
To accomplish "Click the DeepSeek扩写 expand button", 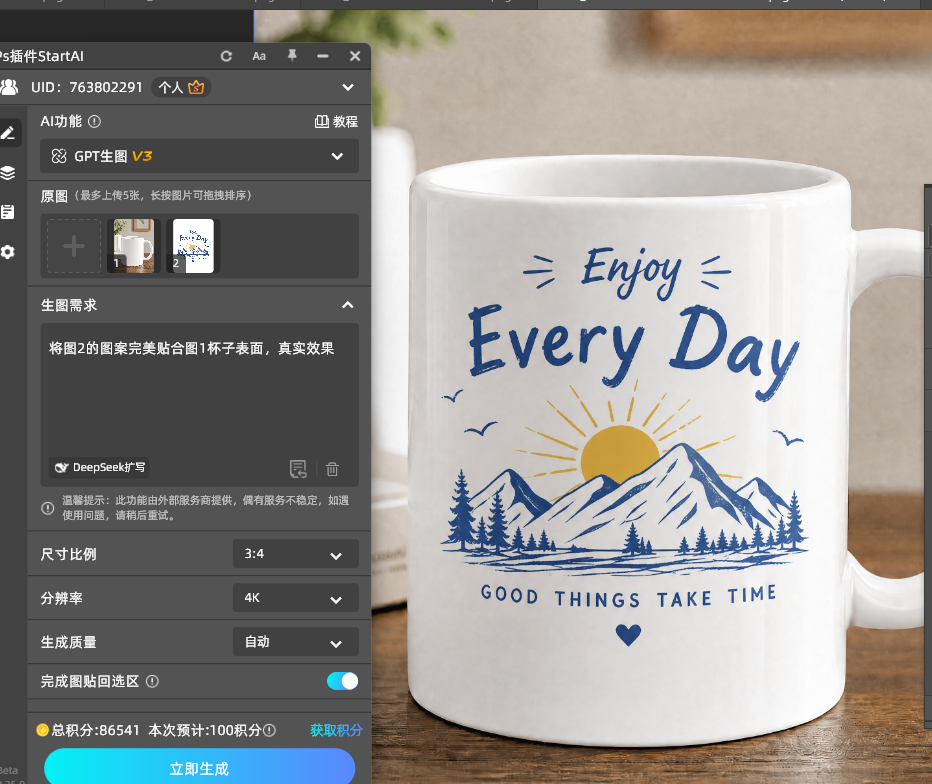I will [99, 468].
